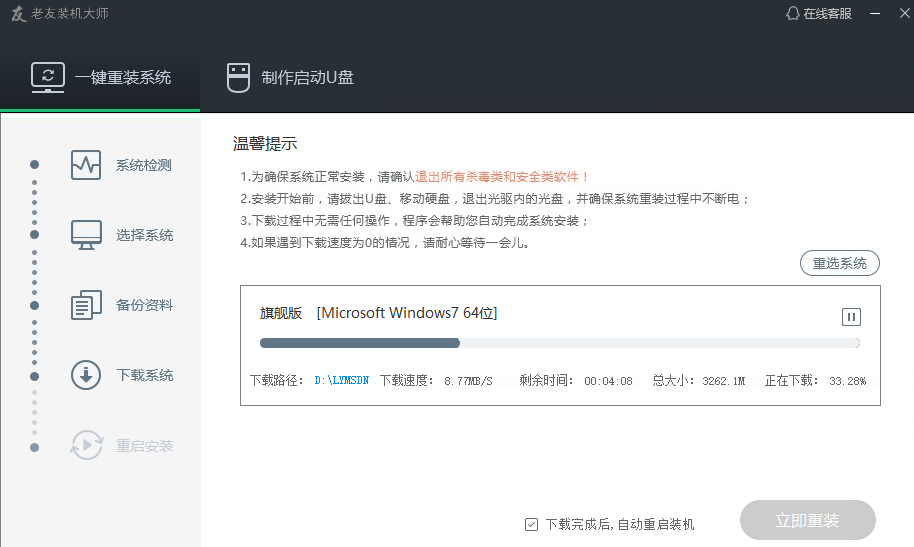Click tip 2 about 拔出U盘、移动硬盘
The height and width of the screenshot is (547, 914).
(494, 199)
